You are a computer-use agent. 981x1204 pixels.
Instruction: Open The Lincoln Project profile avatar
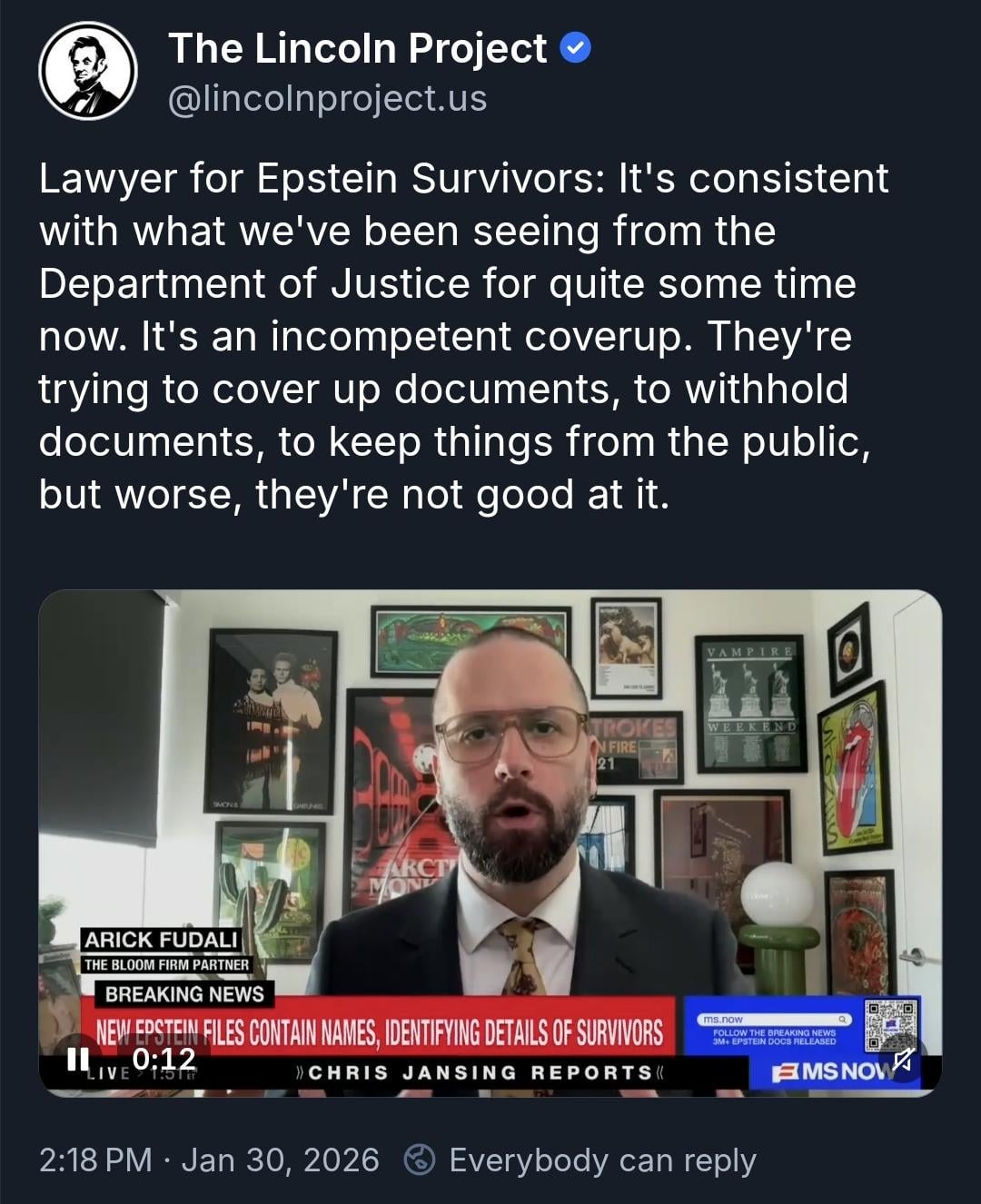pyautogui.click(x=88, y=71)
